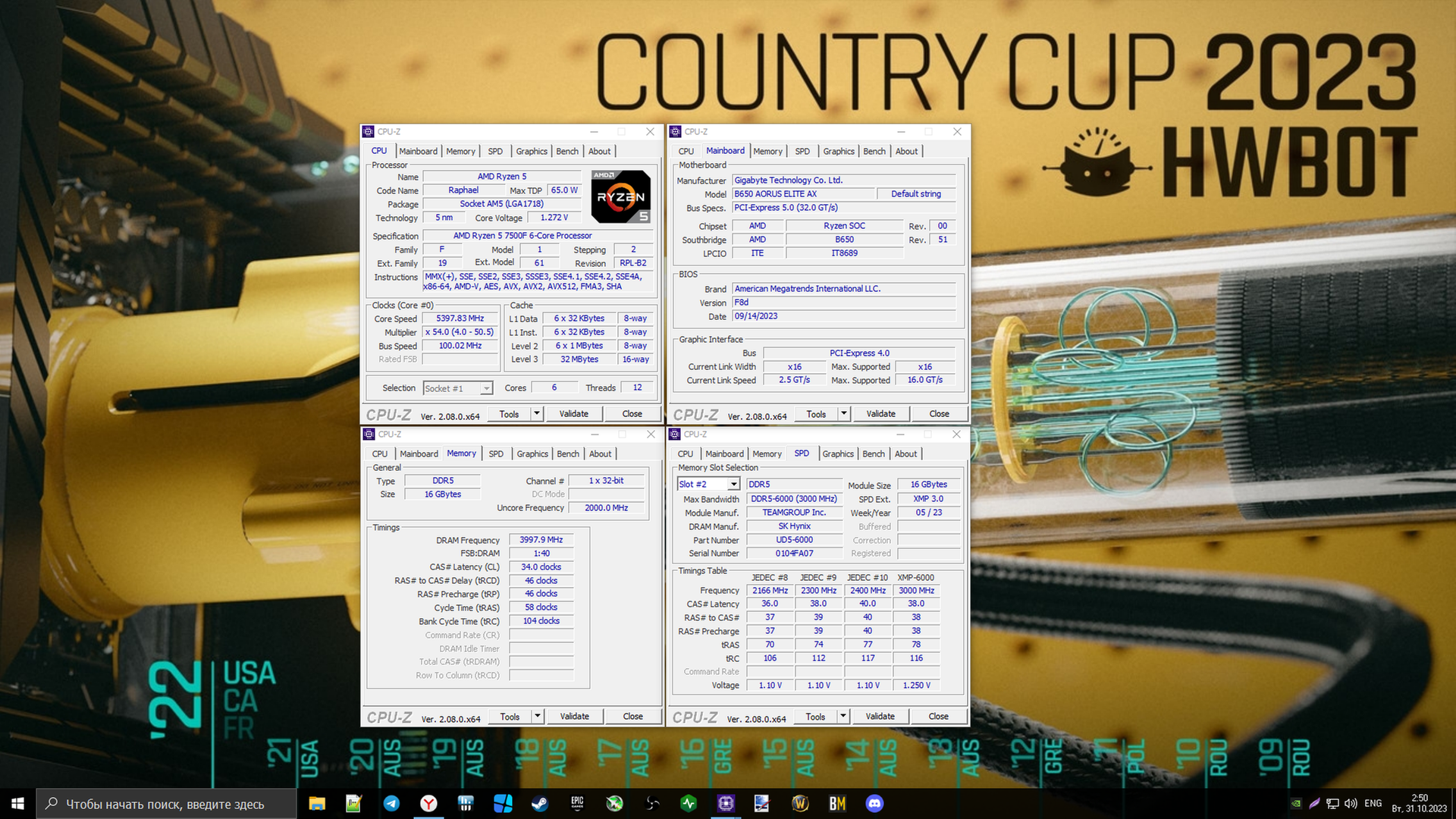Viewport: 1456px width, 819px height.
Task: Open SPD tab in Memory window
Action: point(496,454)
